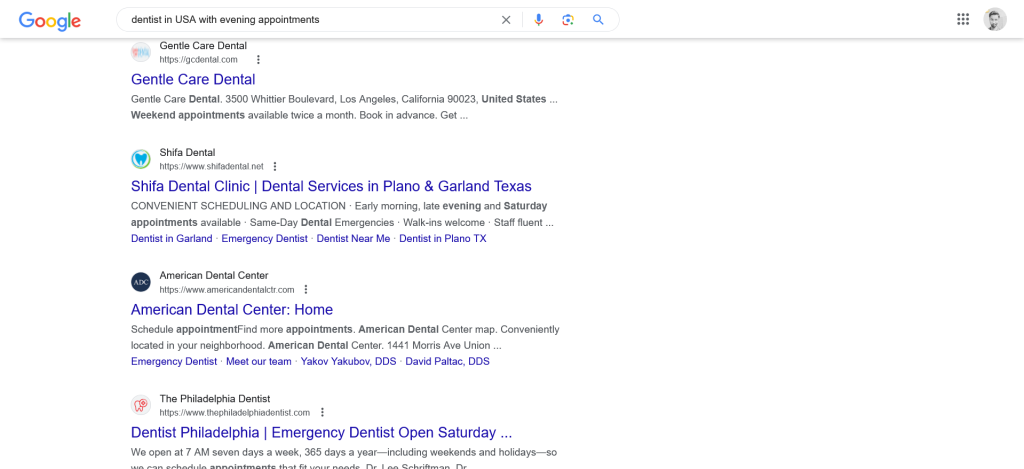The width and height of the screenshot is (1024, 469).
Task: Click the snippet mentioning 1441 Morris Ave Union
Action: (x=345, y=337)
